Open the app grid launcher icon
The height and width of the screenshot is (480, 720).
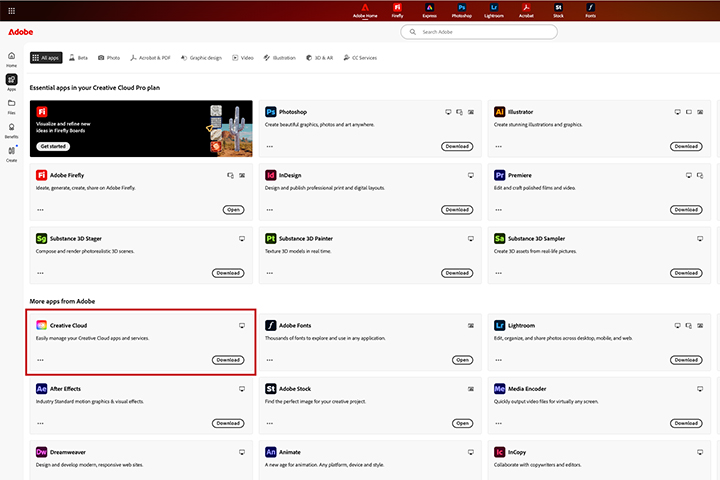(x=10, y=10)
